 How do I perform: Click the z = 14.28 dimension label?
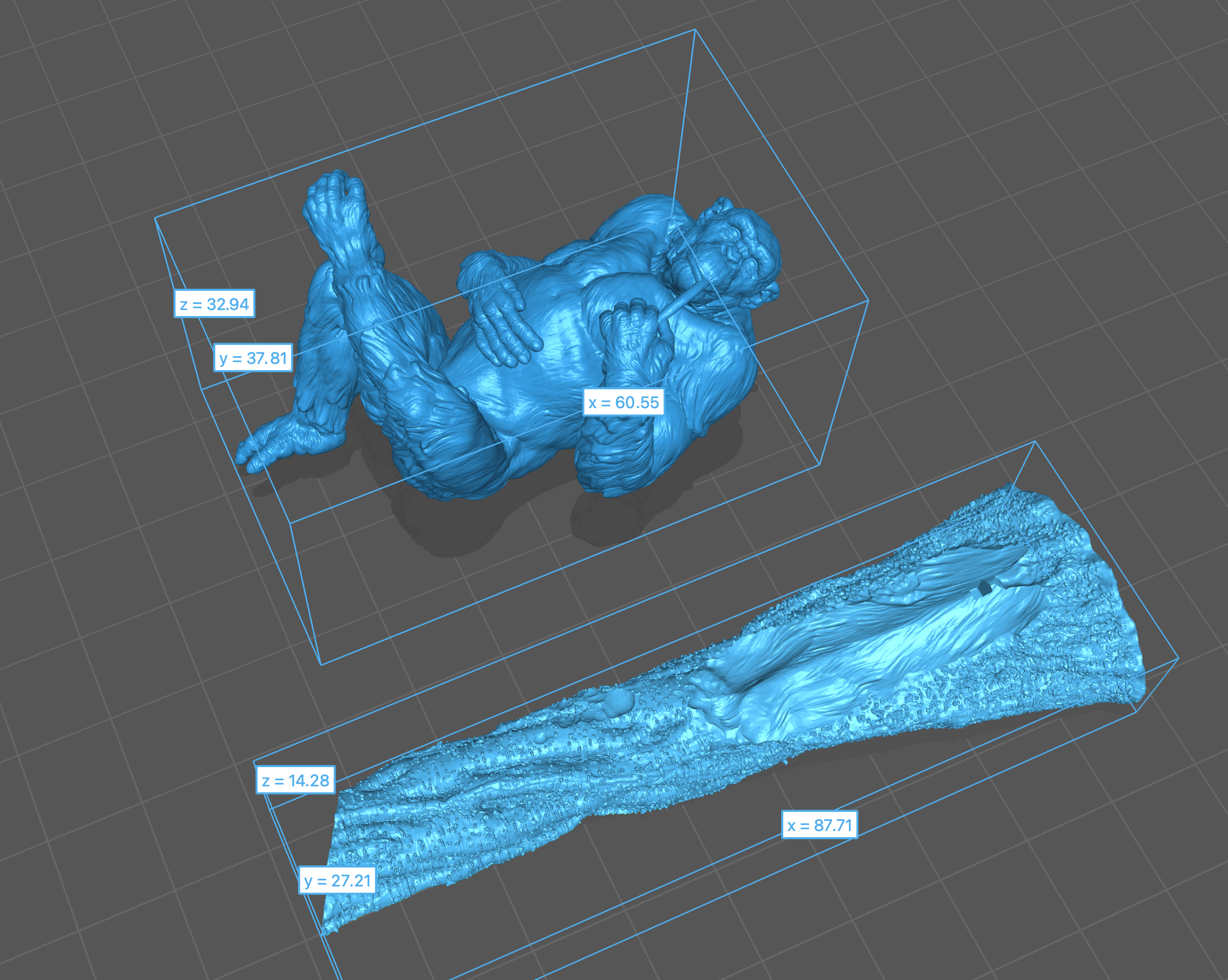(296, 780)
